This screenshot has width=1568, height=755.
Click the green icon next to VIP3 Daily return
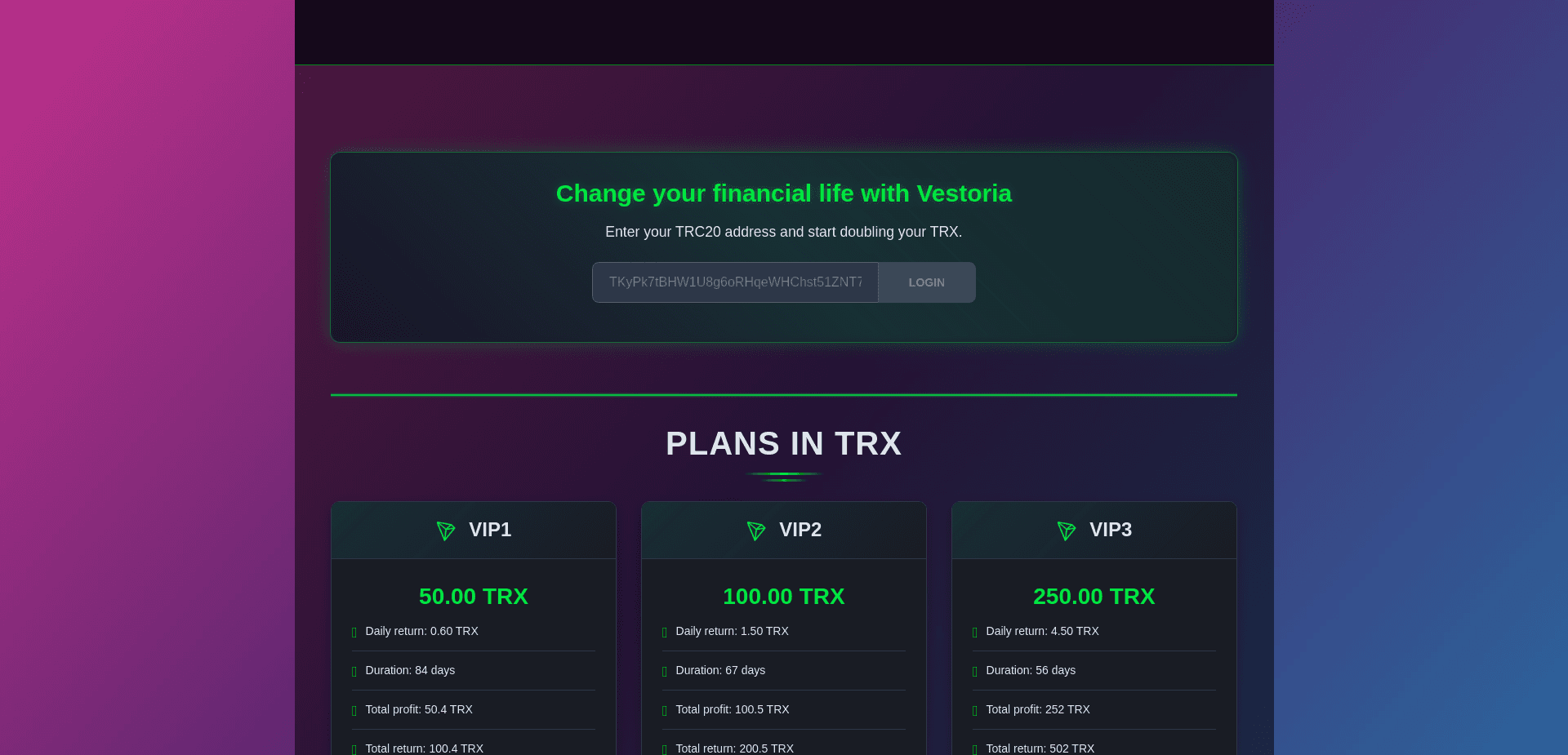click(973, 631)
